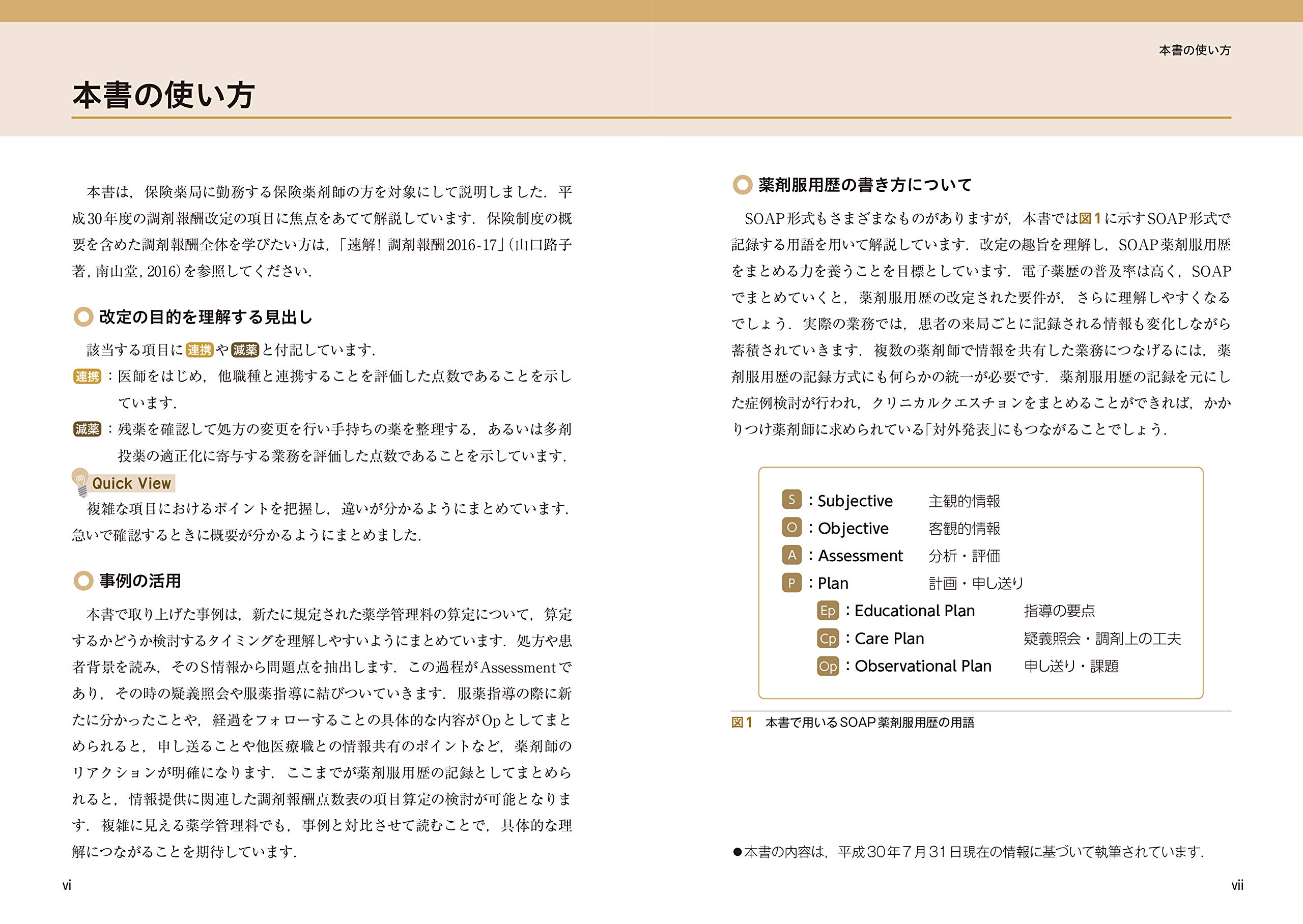The height and width of the screenshot is (924, 1303).
Task: Click circle bullet beside 事例の活用 heading
Action: coord(83,581)
